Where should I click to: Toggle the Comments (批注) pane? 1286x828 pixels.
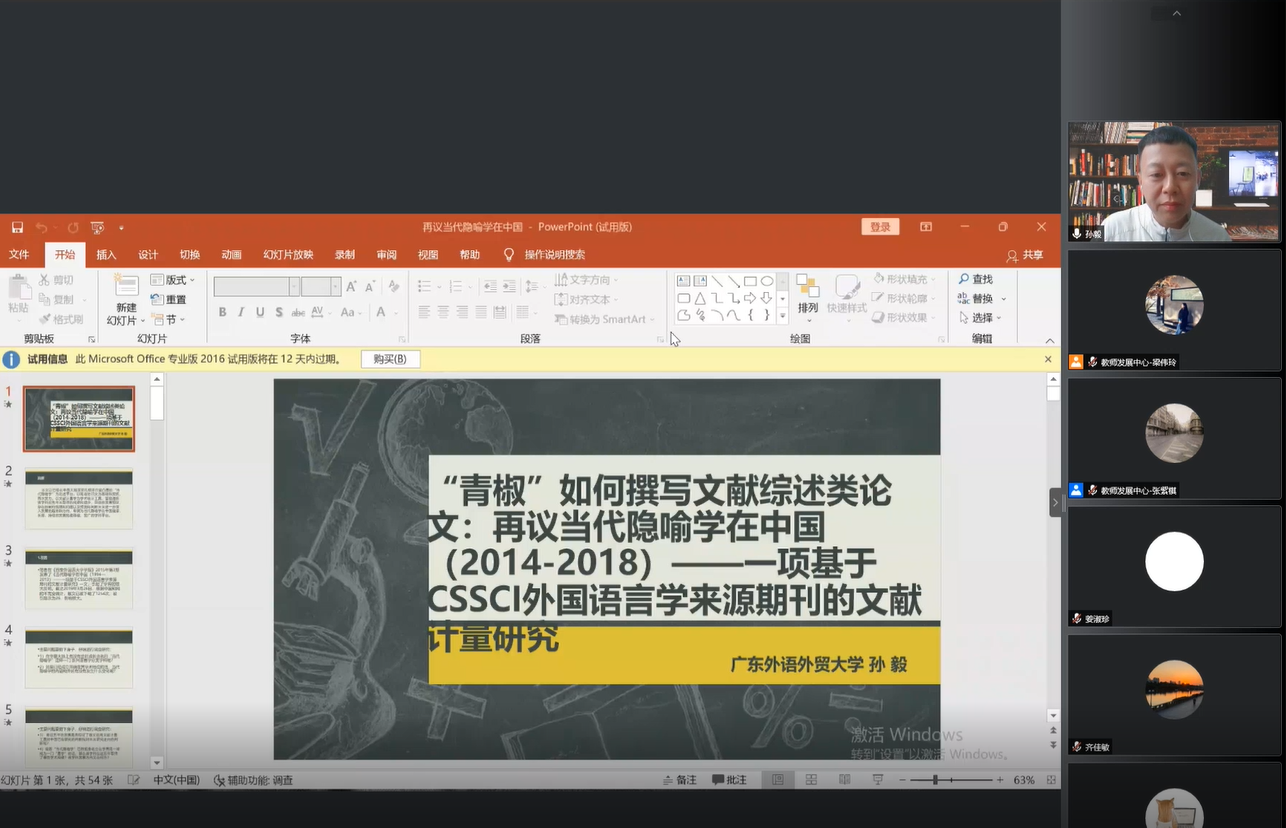[730, 780]
